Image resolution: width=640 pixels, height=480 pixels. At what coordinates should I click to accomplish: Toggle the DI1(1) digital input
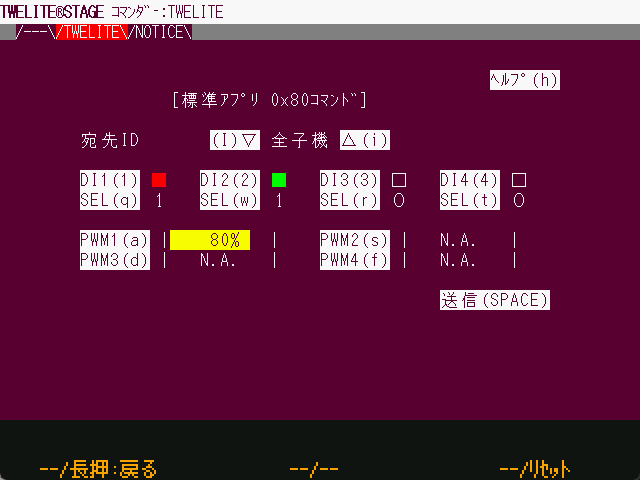[110, 180]
